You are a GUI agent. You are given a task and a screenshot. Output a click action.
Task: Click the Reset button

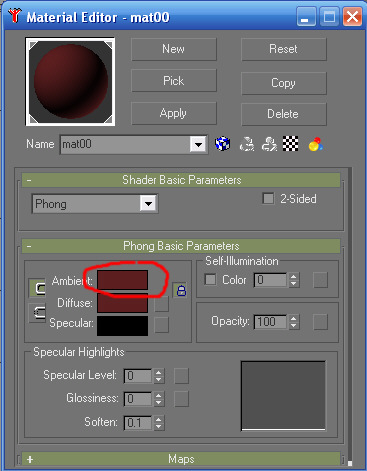[x=284, y=49]
